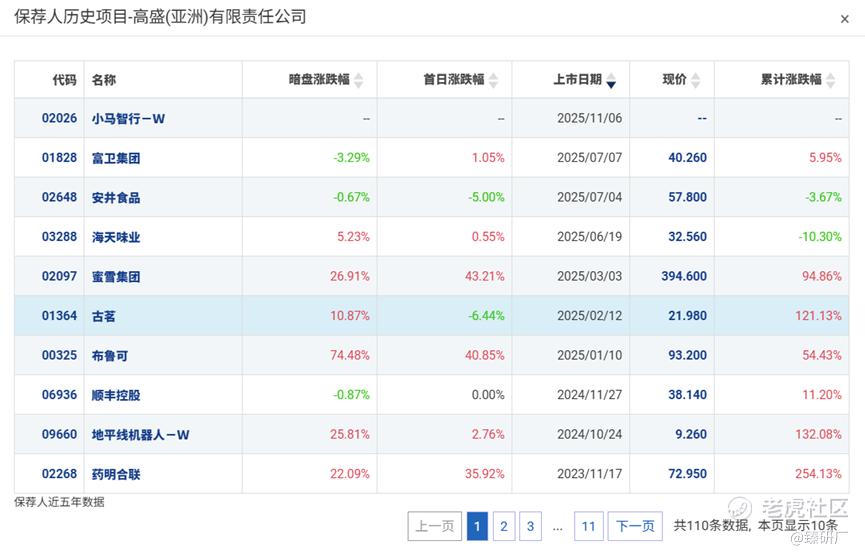This screenshot has width=865, height=558.
Task: Select first-day change 35.92%
Action: pos(484,474)
